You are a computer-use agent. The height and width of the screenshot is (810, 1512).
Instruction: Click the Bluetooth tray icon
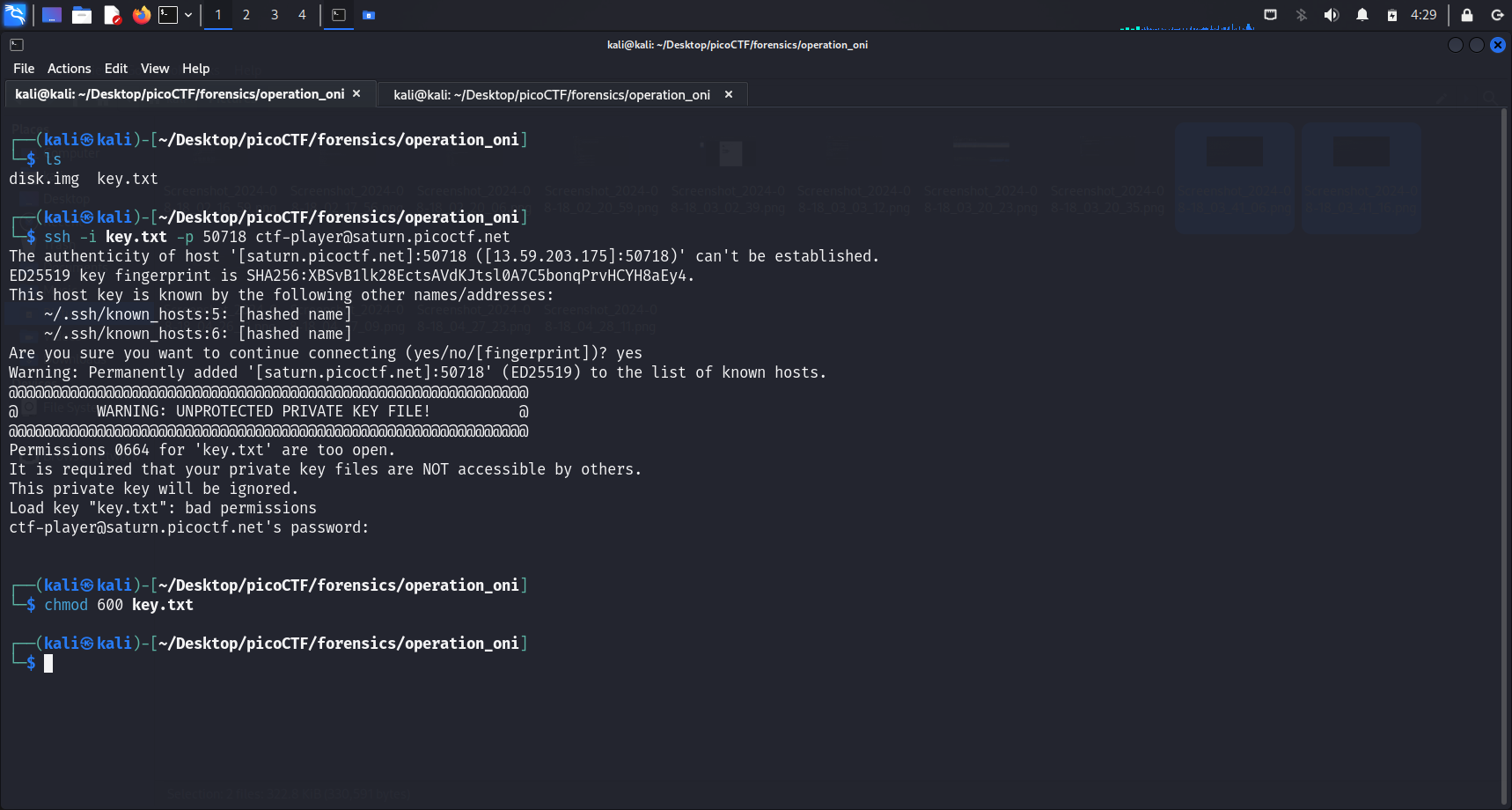(x=1301, y=15)
